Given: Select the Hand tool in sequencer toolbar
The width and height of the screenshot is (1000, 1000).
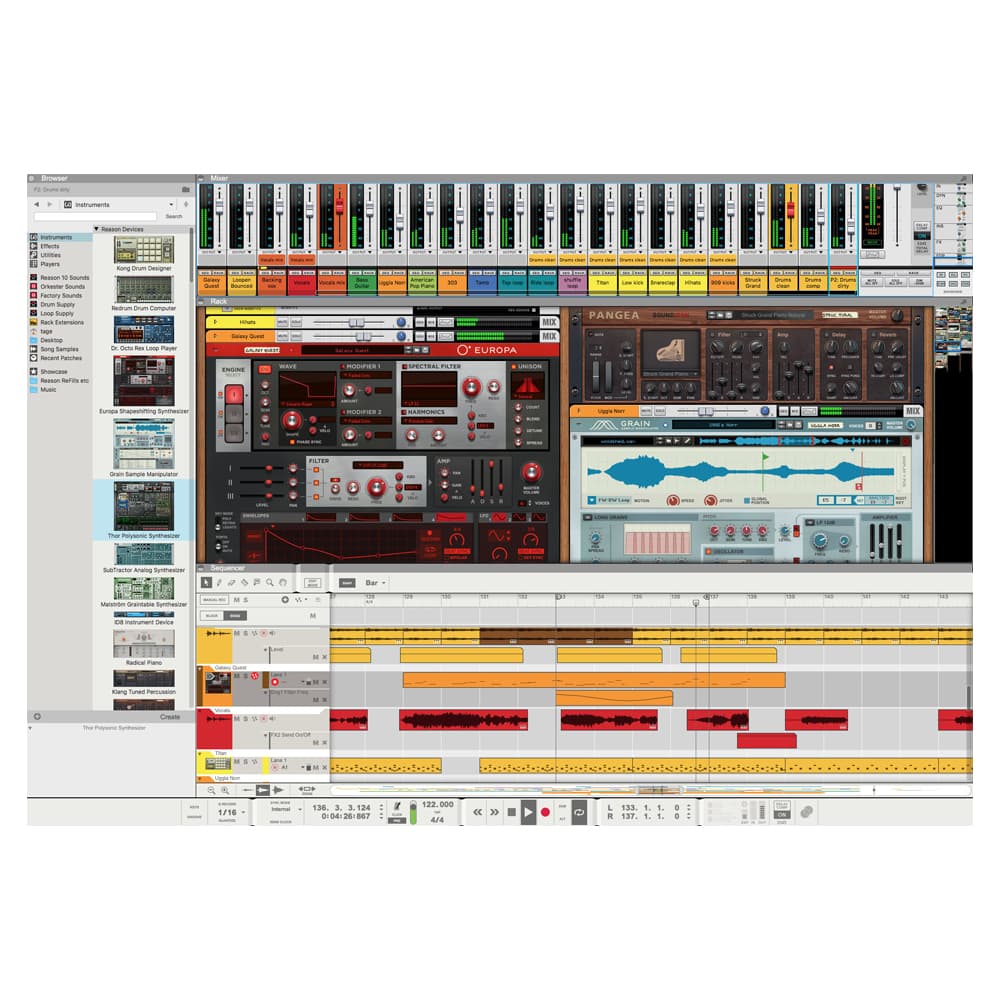Looking at the screenshot, I should pyautogui.click(x=283, y=582).
